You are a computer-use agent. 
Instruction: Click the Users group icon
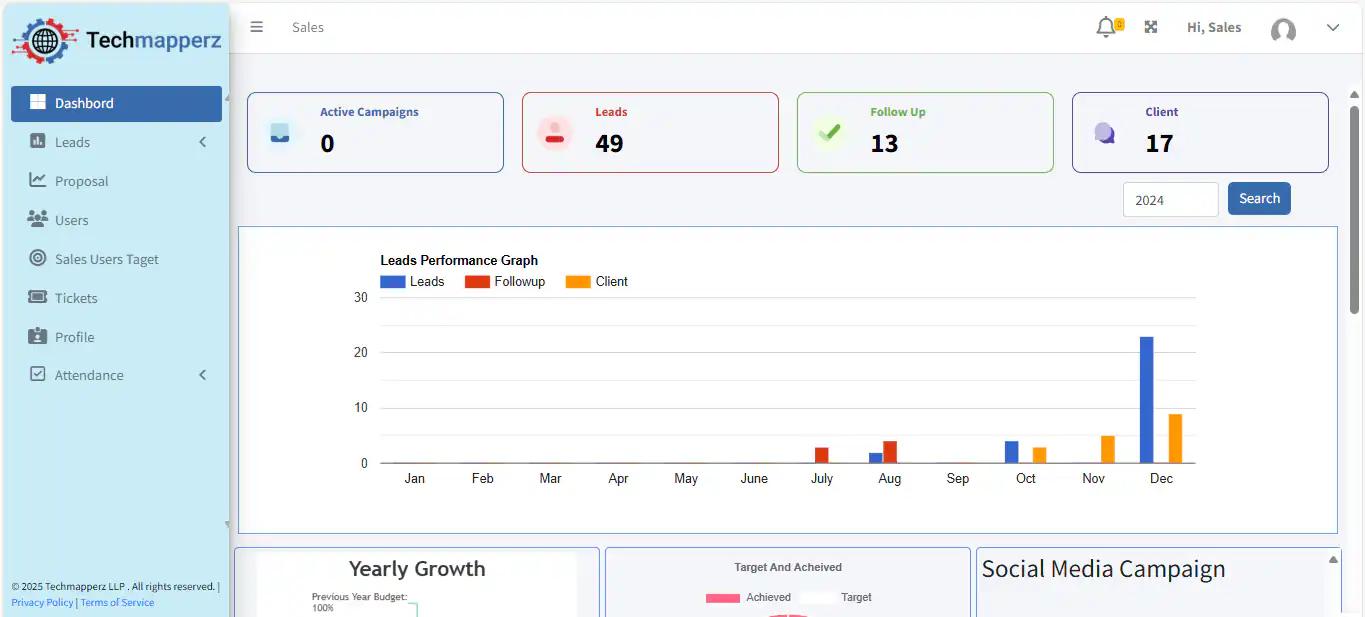(x=38, y=219)
